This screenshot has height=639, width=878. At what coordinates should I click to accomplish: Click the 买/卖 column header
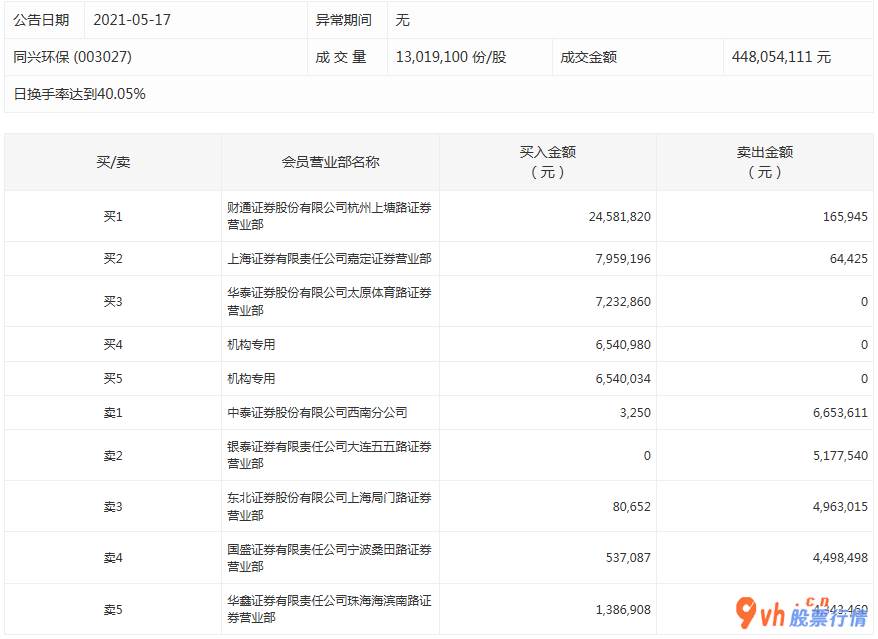113,162
